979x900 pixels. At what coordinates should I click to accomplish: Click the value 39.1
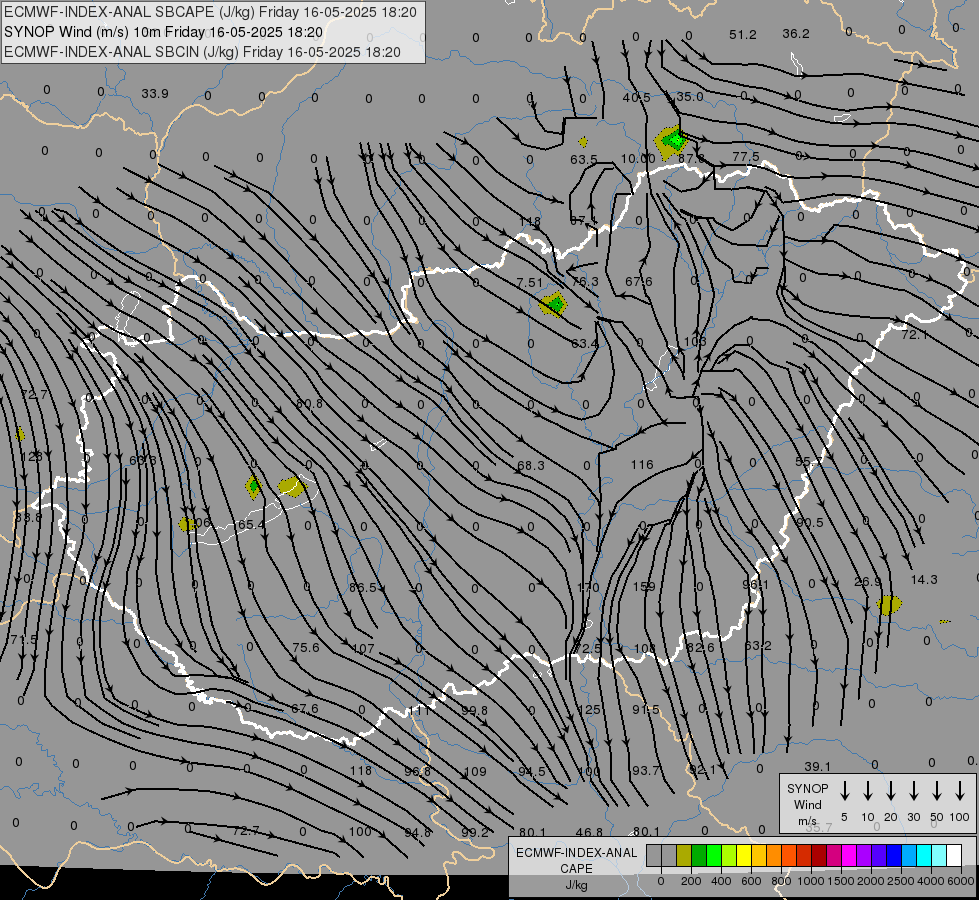click(x=817, y=766)
